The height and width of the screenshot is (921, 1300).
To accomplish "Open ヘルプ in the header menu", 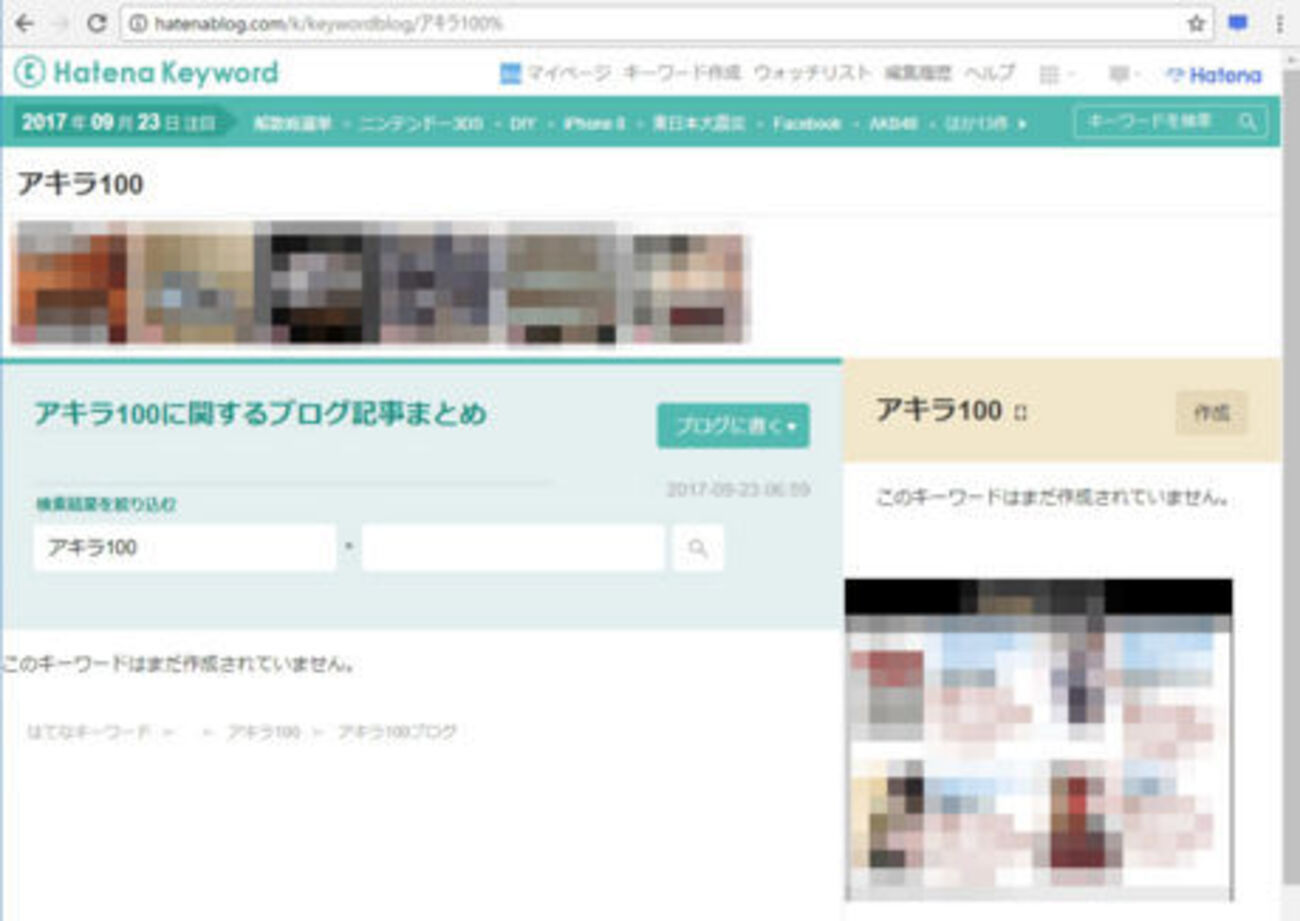I will [x=990, y=74].
